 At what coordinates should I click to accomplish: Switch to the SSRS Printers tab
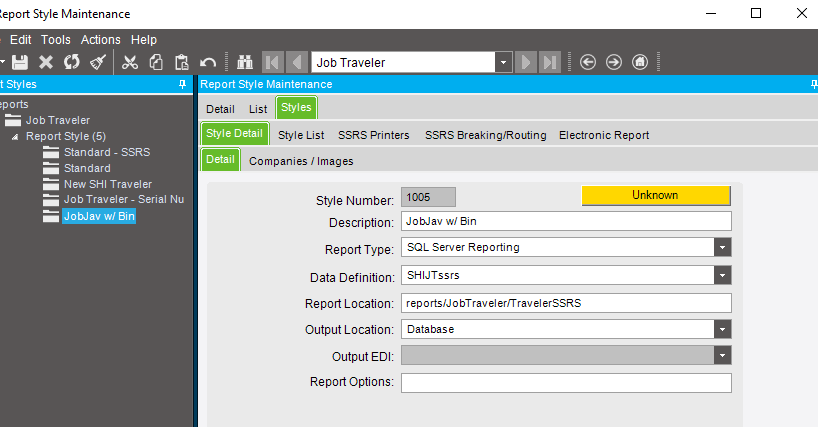(374, 135)
